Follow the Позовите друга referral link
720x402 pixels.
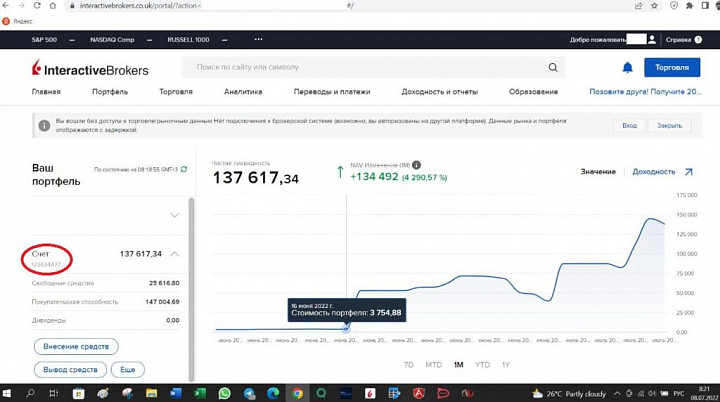[646, 91]
